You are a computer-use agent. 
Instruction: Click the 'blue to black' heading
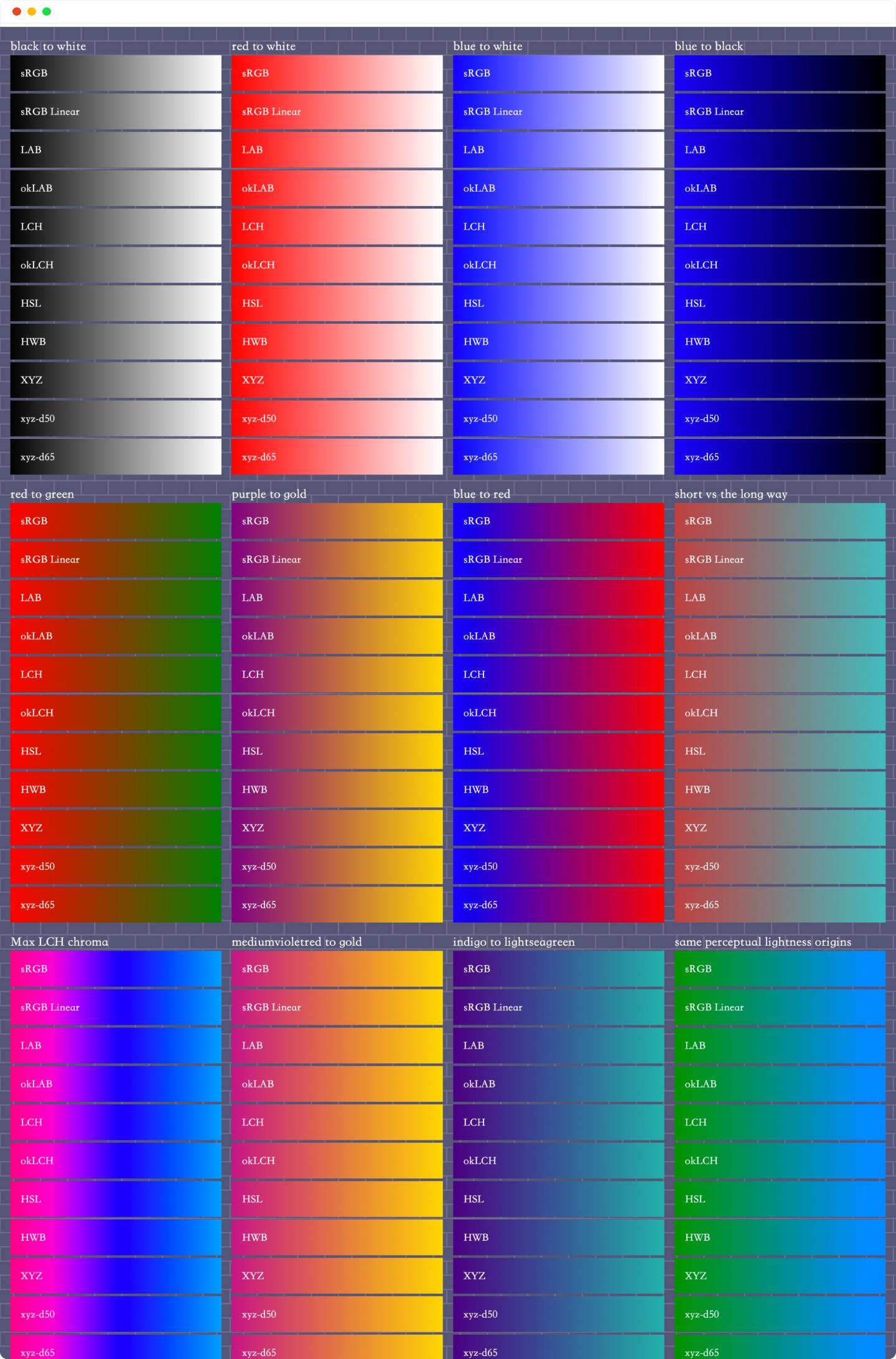709,46
